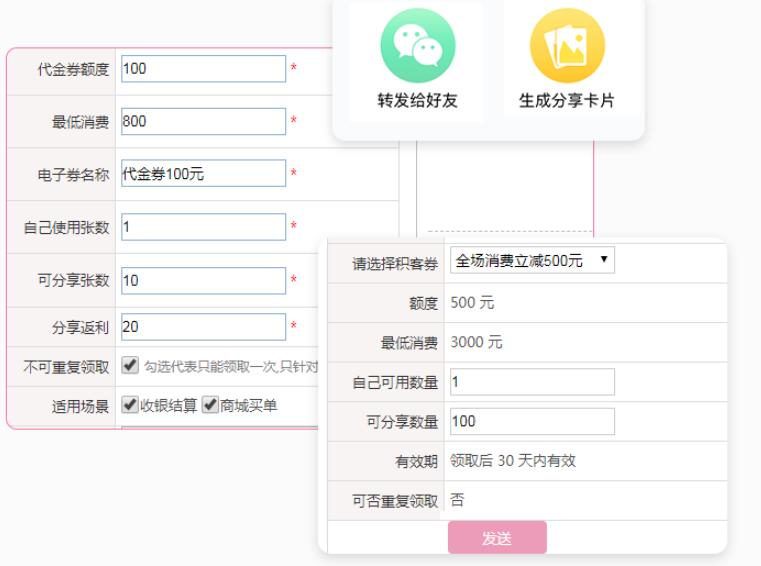Click the 额度 value 500 元
This screenshot has height=566, width=761.
coord(472,303)
